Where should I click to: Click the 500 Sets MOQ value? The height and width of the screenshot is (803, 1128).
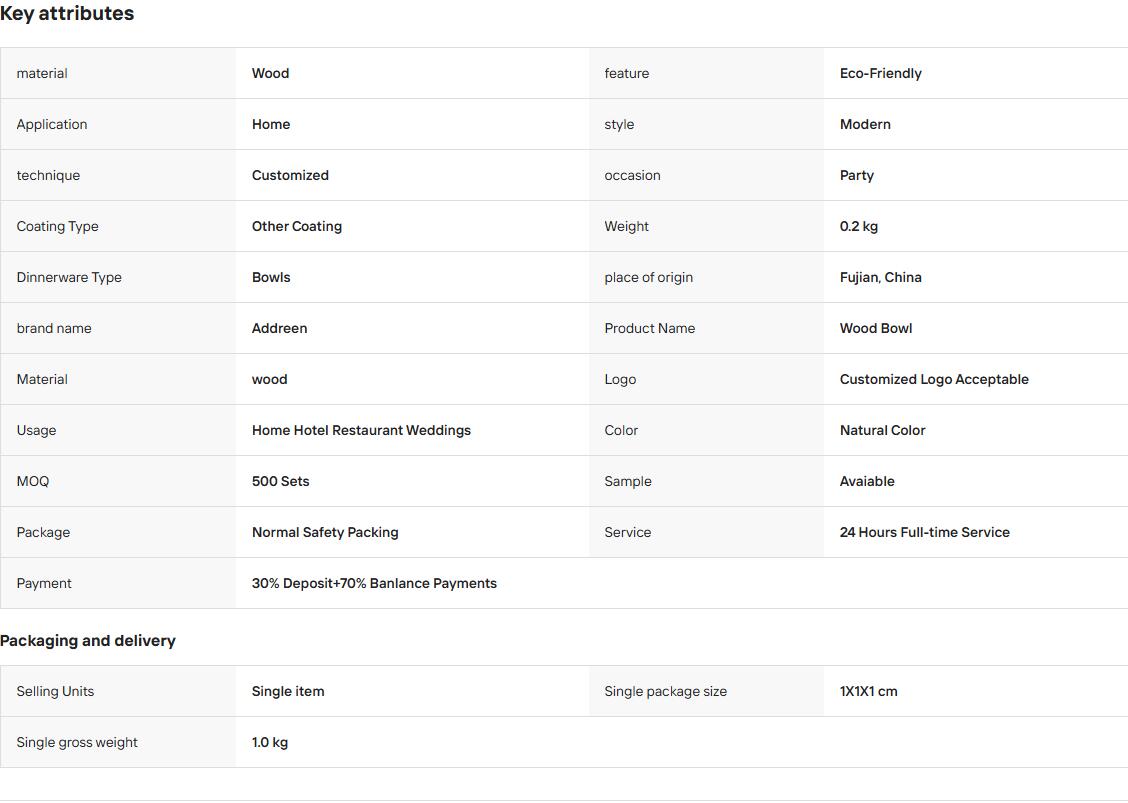pyautogui.click(x=281, y=482)
